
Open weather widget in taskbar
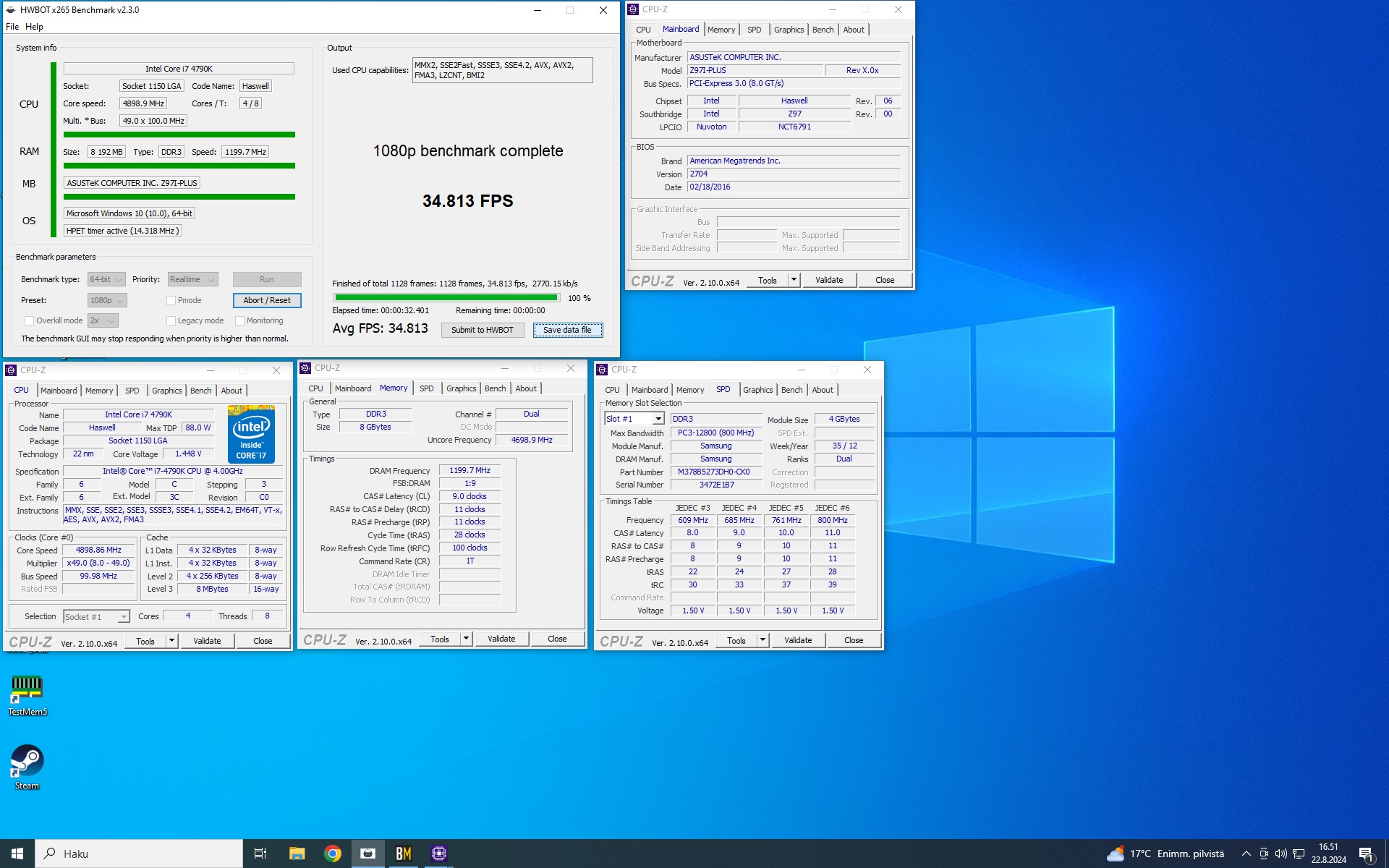point(1165,854)
